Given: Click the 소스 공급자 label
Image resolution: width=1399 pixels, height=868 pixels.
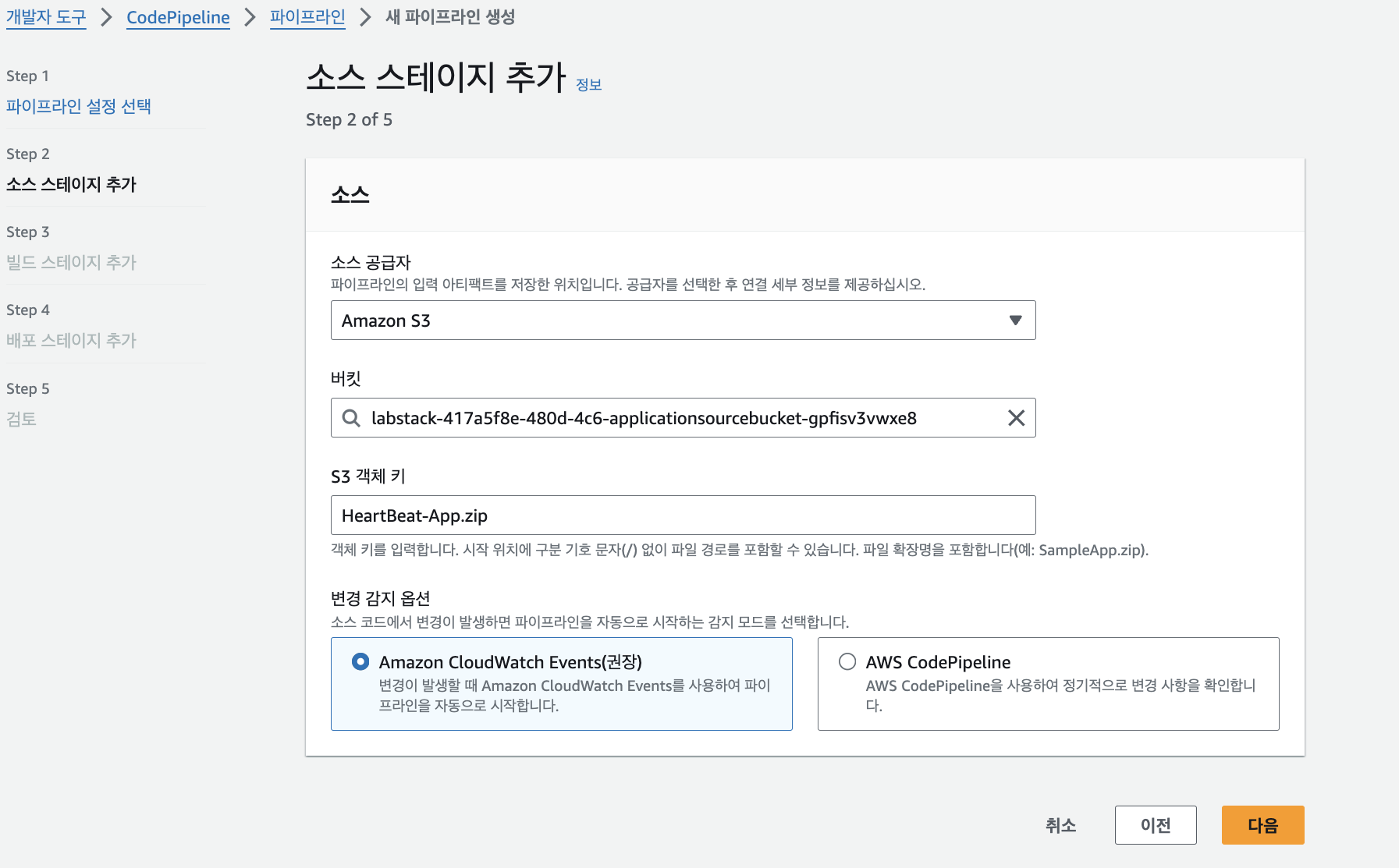Looking at the screenshot, I should (371, 262).
